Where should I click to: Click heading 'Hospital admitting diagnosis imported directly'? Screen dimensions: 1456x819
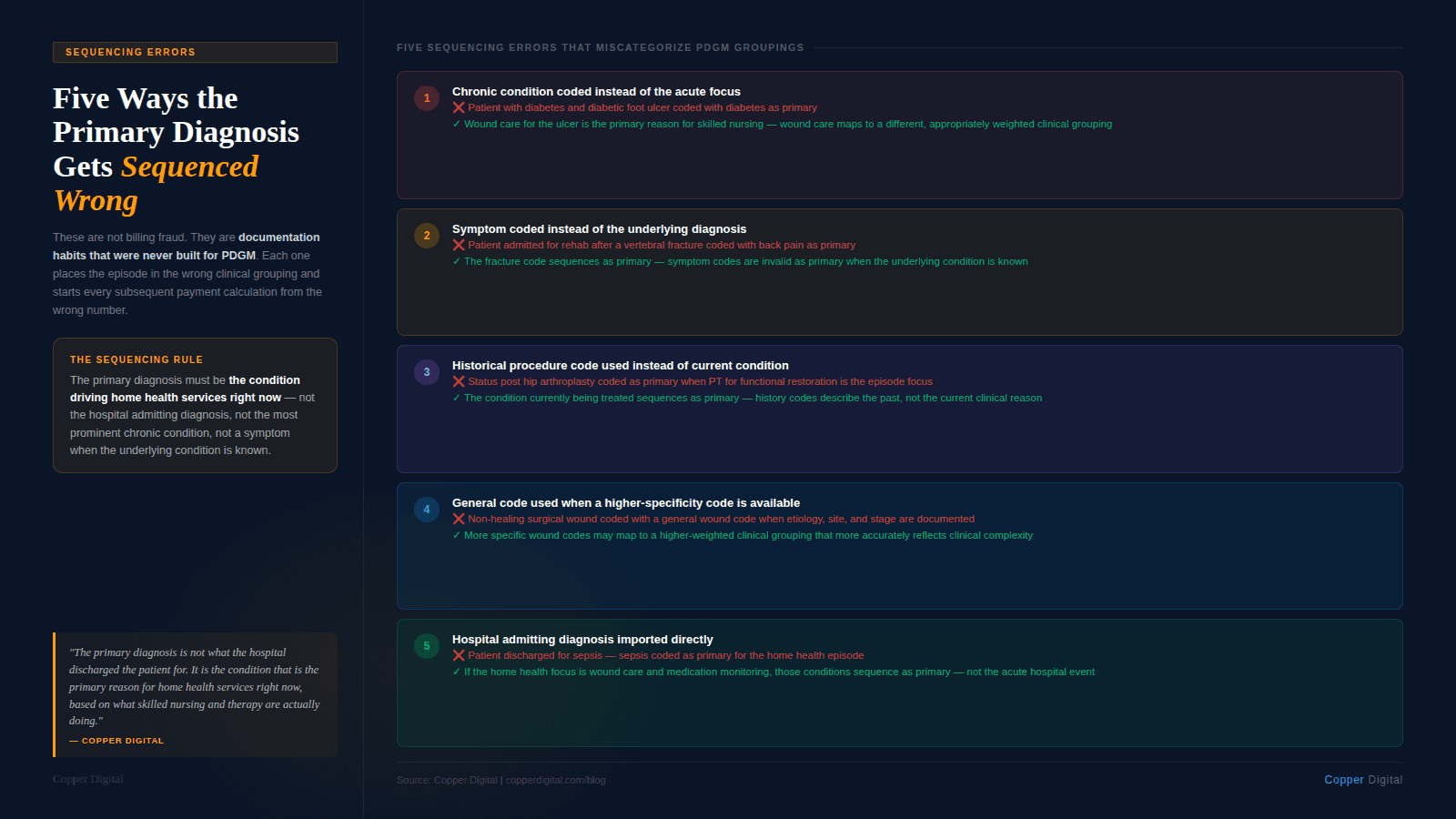(582, 640)
